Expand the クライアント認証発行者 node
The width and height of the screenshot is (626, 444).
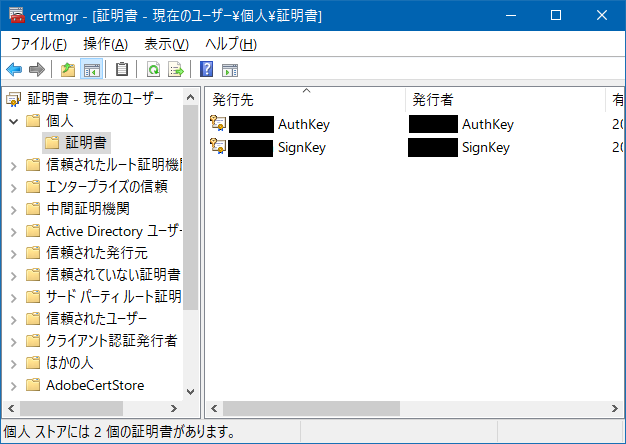(x=14, y=342)
